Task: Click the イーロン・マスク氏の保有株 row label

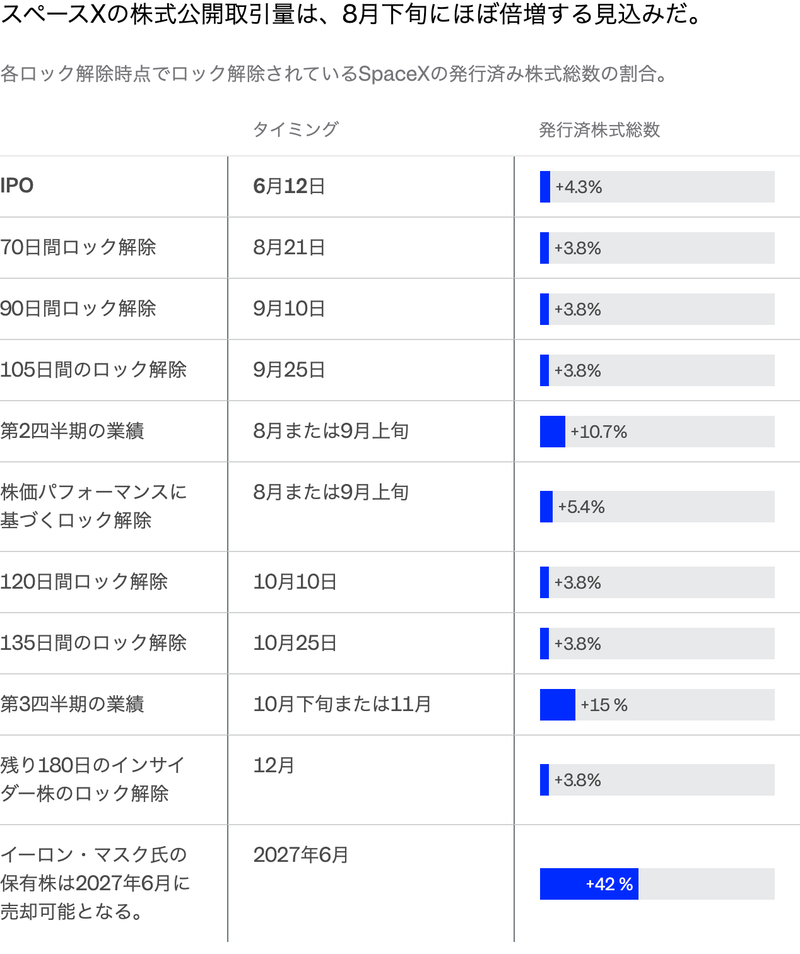Action: tap(95, 883)
